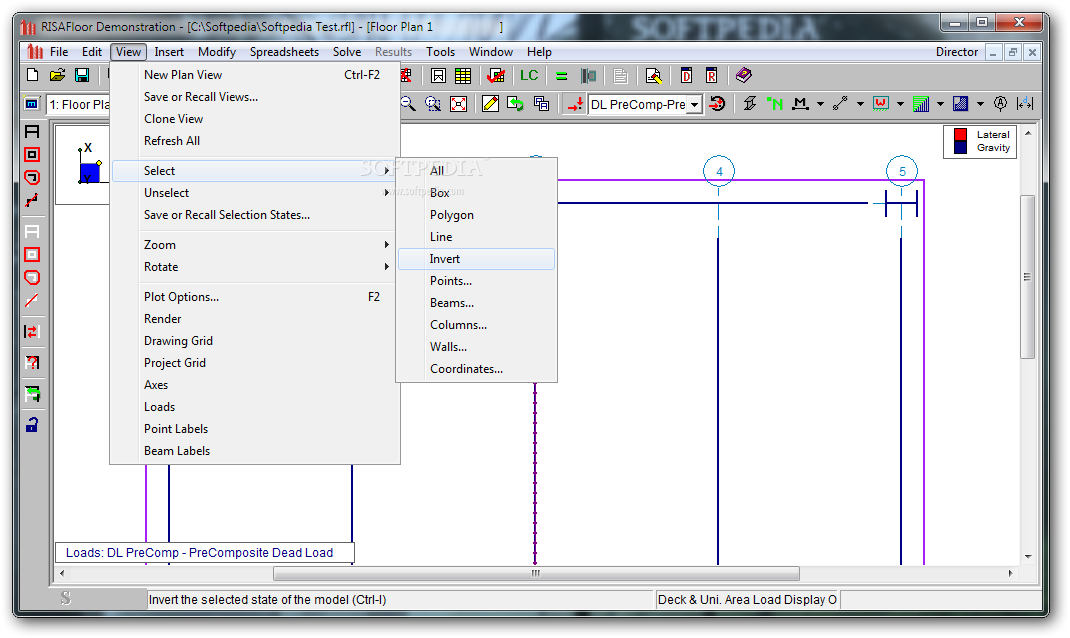Click the Save floppy disk icon
The width and height of the screenshot is (1070, 638).
82,75
